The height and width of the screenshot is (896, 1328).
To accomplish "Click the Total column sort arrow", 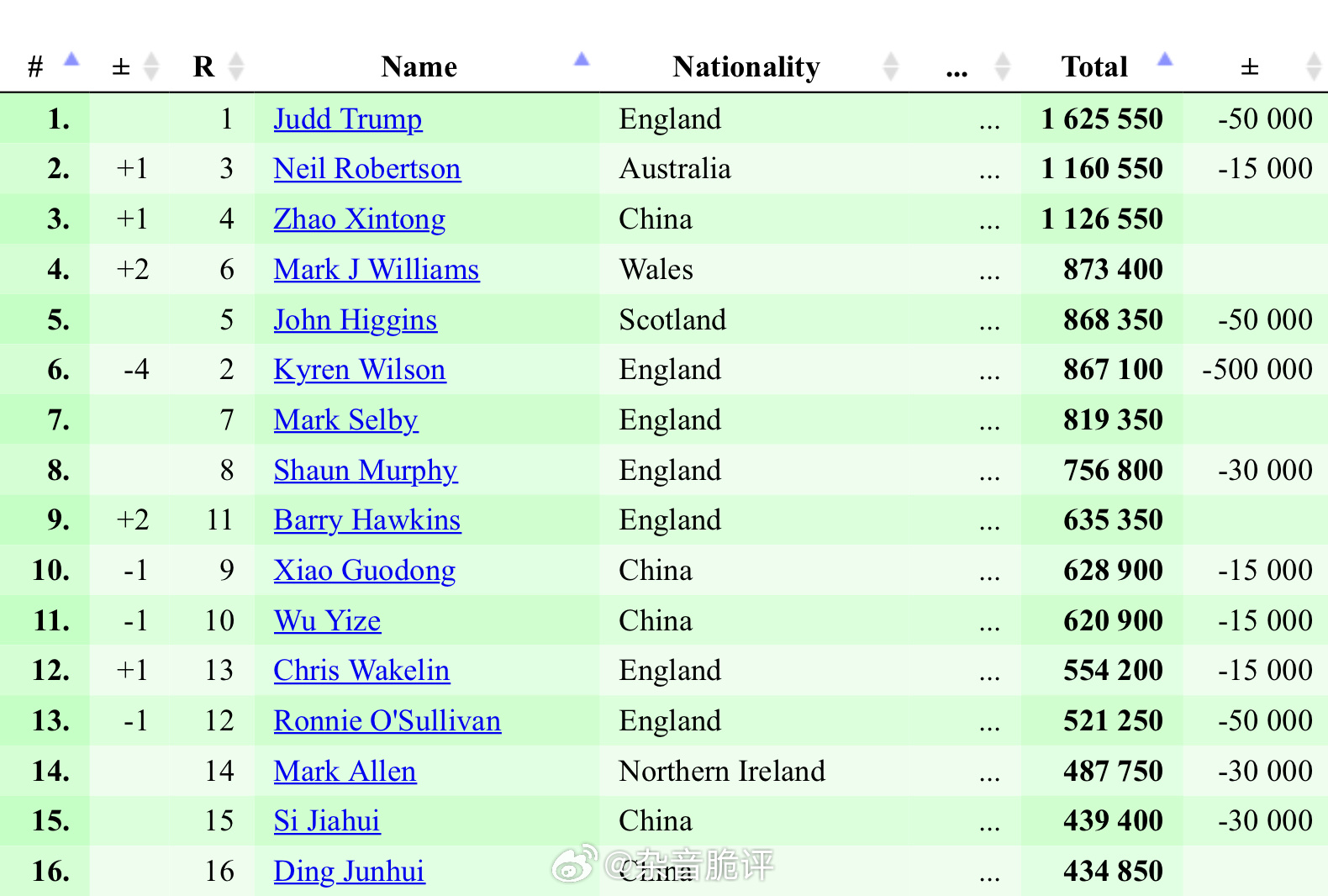I will 1164,60.
